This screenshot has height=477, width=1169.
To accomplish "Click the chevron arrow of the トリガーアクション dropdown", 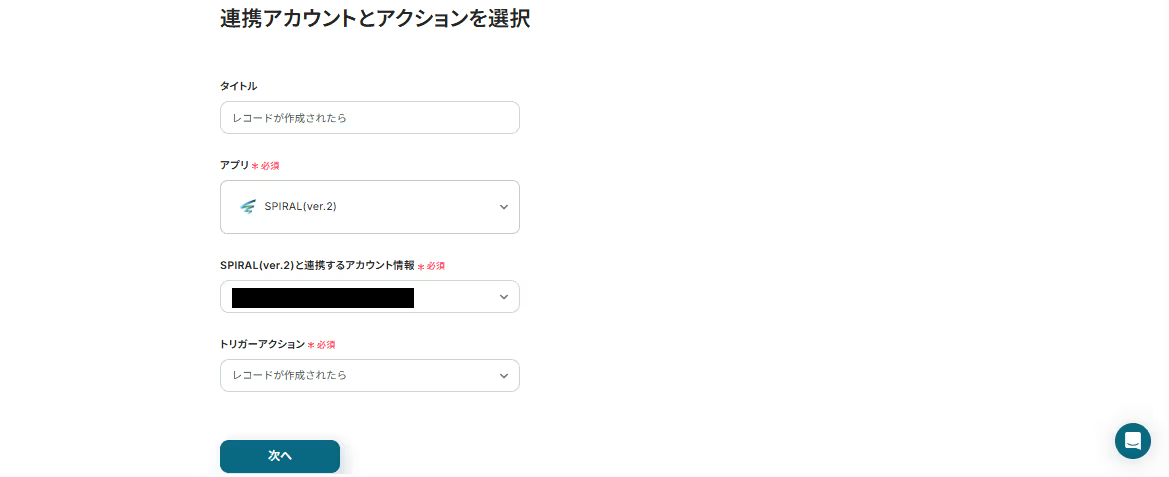I will (503, 376).
